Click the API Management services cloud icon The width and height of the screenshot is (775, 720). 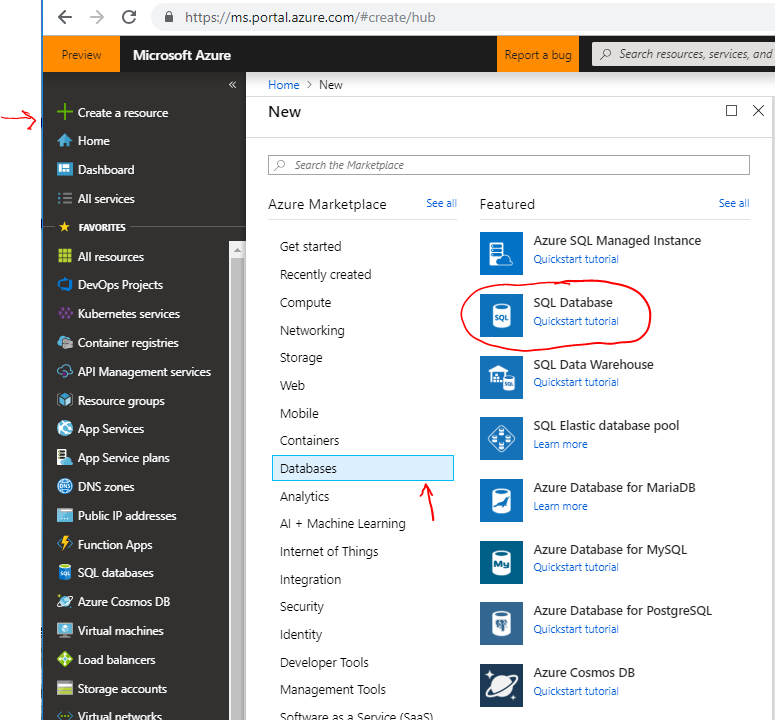[65, 371]
